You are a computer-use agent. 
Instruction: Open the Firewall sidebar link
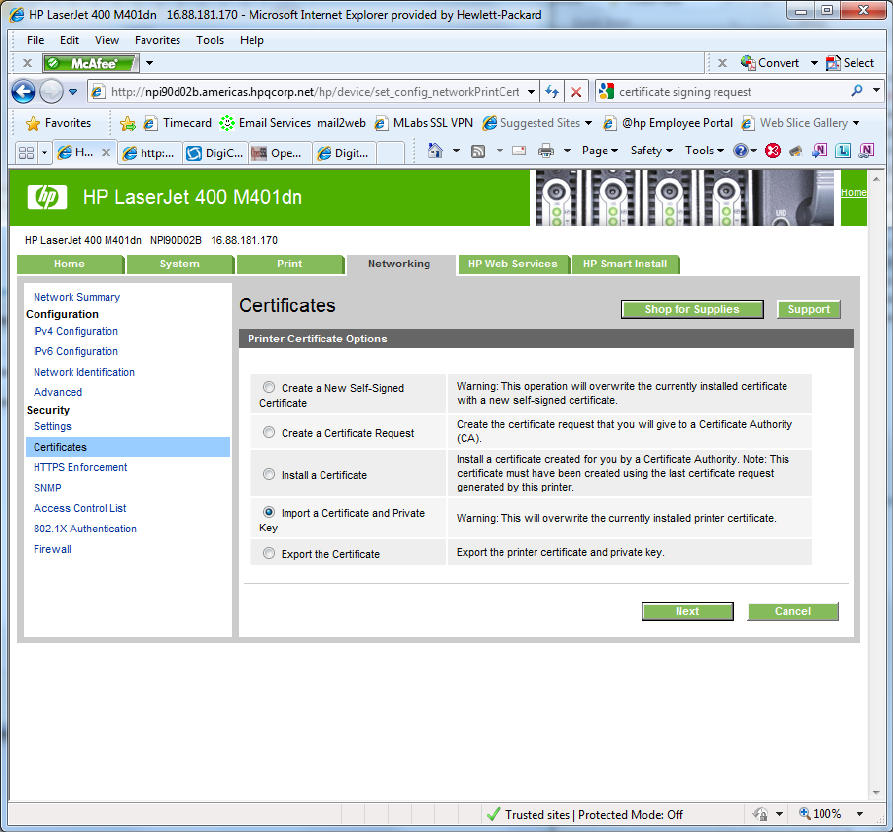click(52, 549)
